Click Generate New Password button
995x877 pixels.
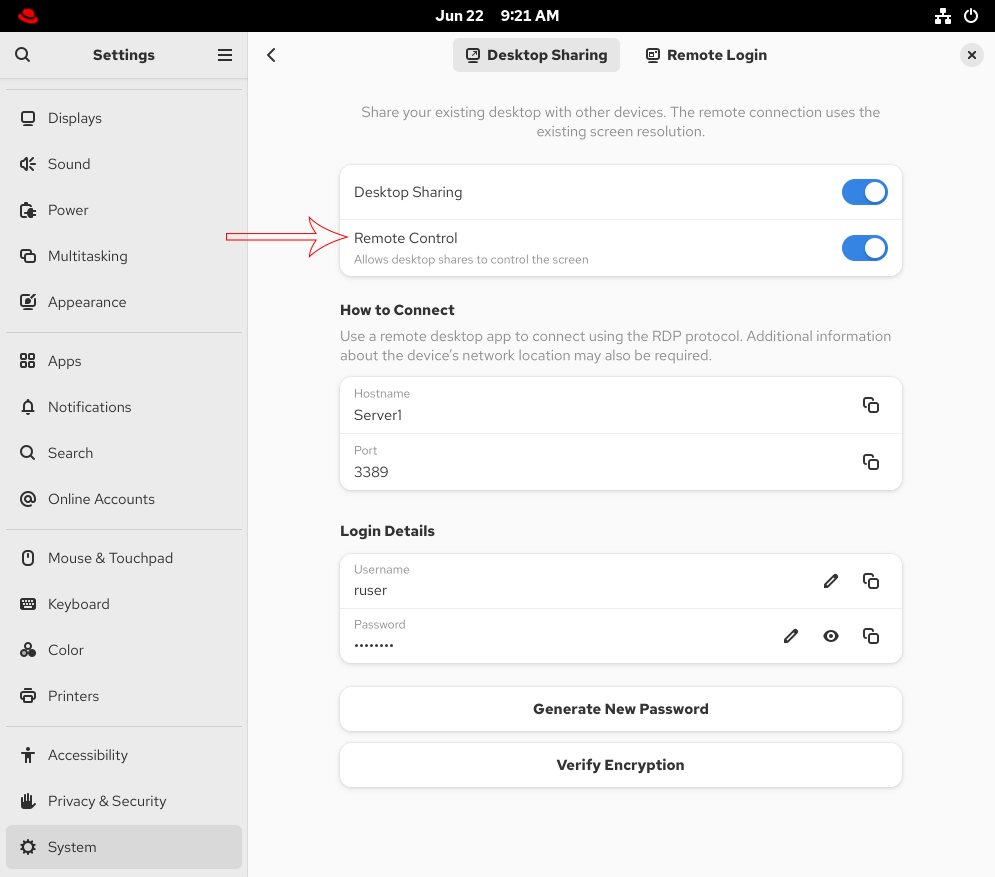click(x=621, y=709)
